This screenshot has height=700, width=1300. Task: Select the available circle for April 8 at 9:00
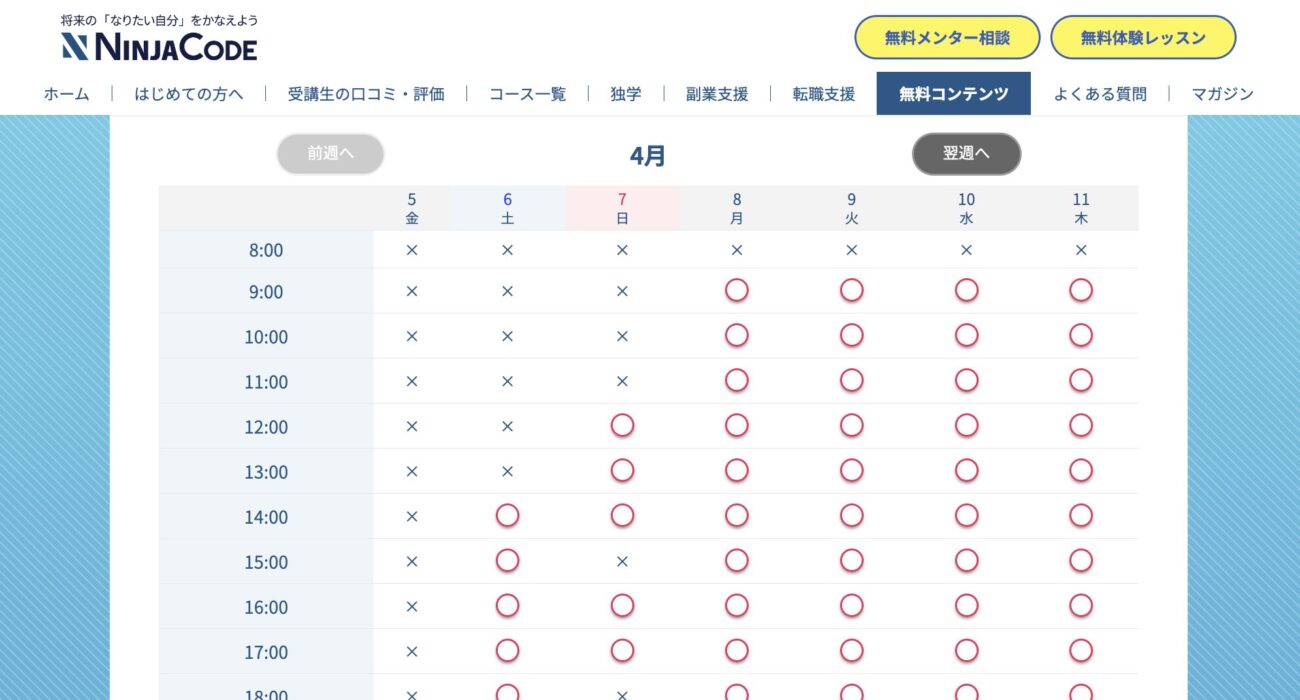(736, 291)
